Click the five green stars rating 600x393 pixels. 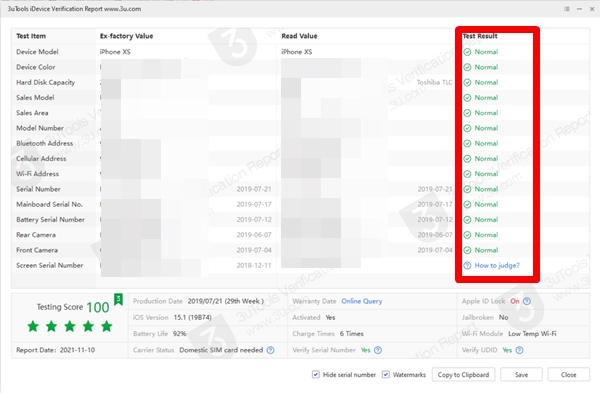tap(70, 326)
